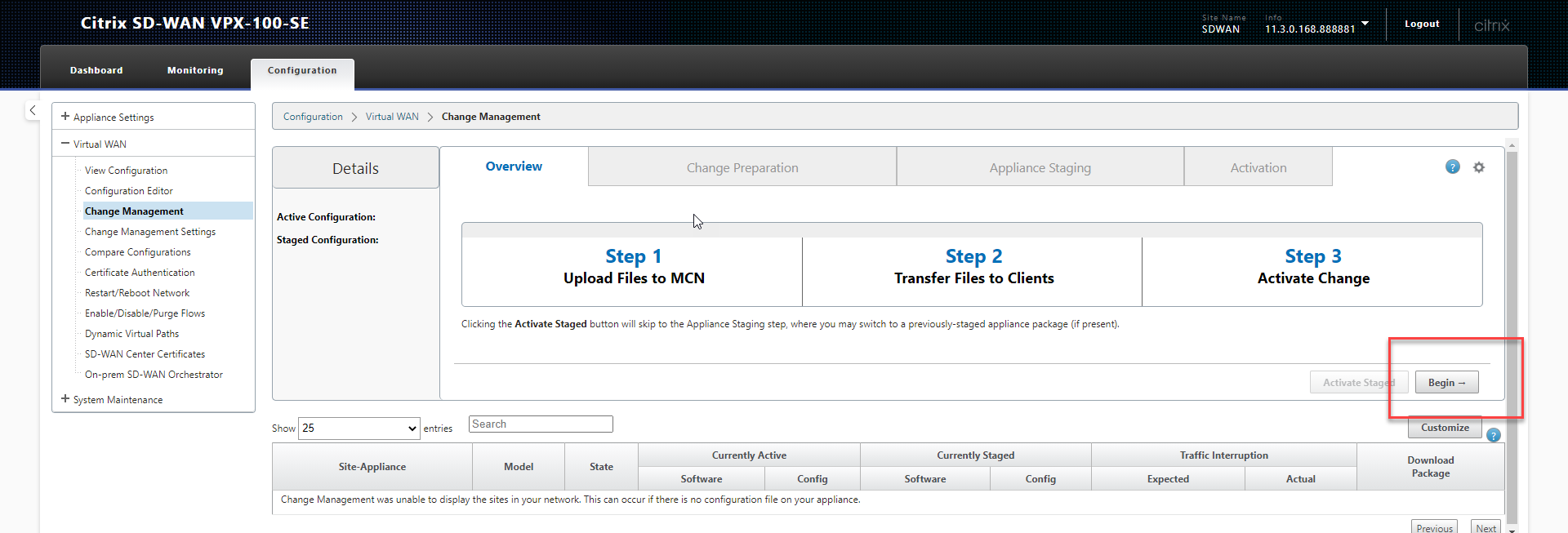Click the Virtual WAN breadcrumb link
Screen dimensions: 1568x533
pyautogui.click(x=392, y=117)
